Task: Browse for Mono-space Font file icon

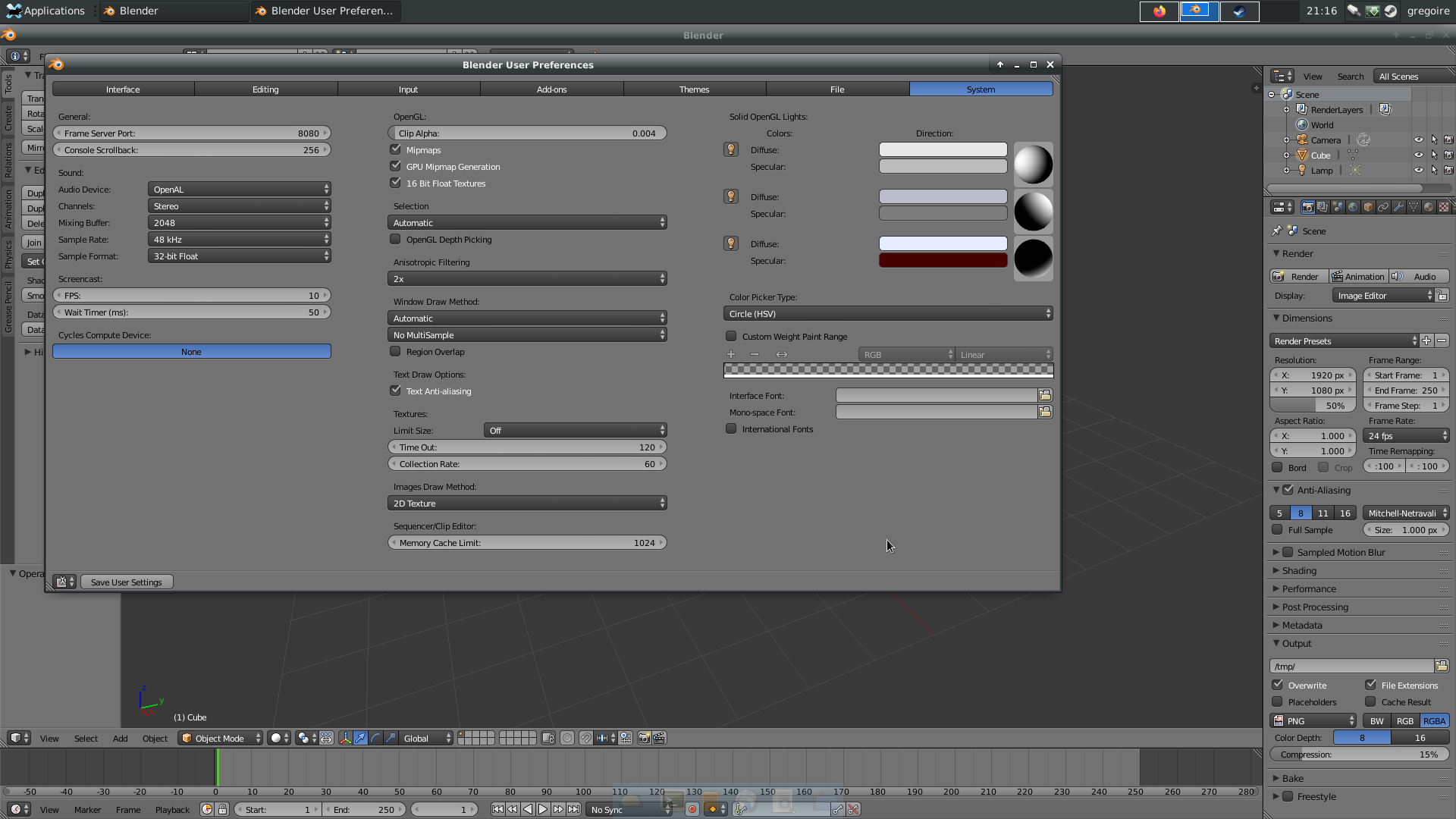Action: coord(1045,412)
